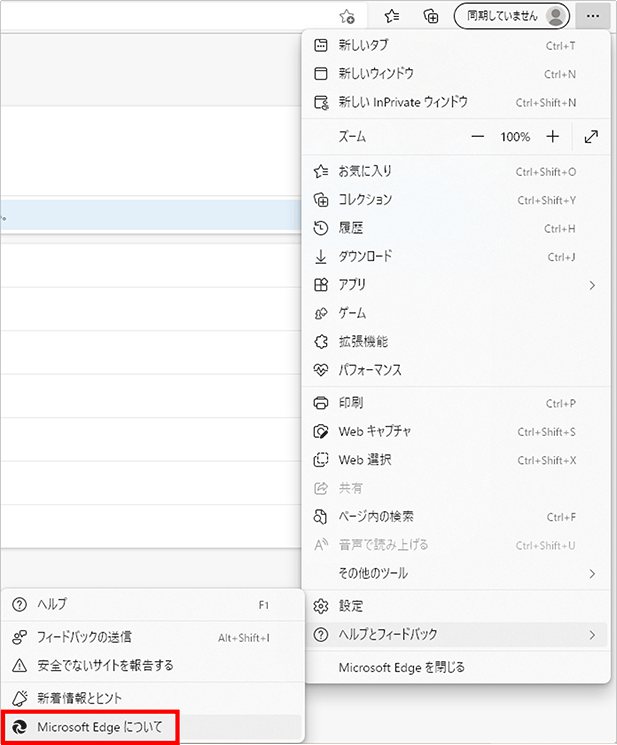Click the apps grid icon

pyautogui.click(x=321, y=285)
